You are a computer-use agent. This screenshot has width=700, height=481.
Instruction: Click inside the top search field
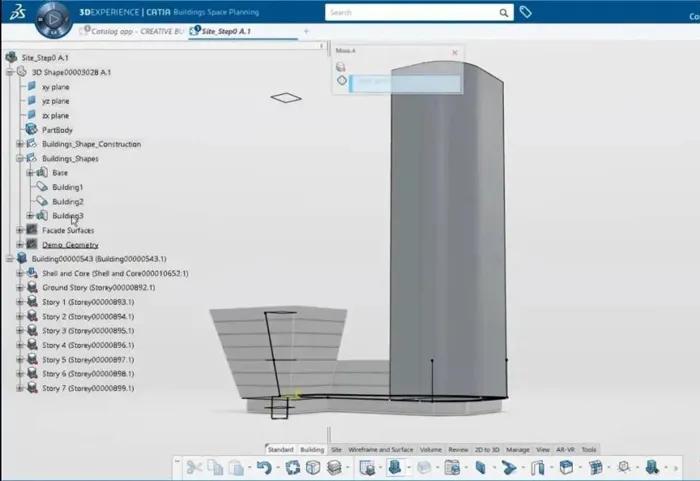coord(410,13)
